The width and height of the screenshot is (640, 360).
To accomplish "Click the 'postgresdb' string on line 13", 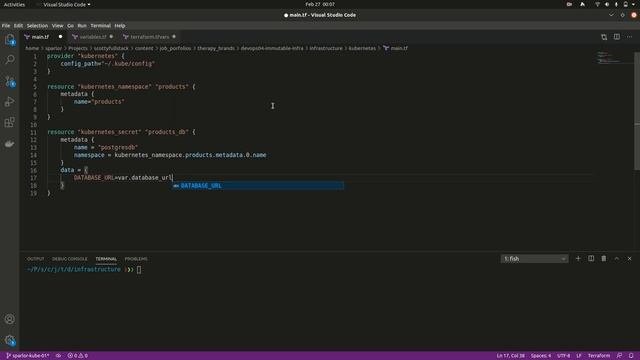I will coord(118,147).
